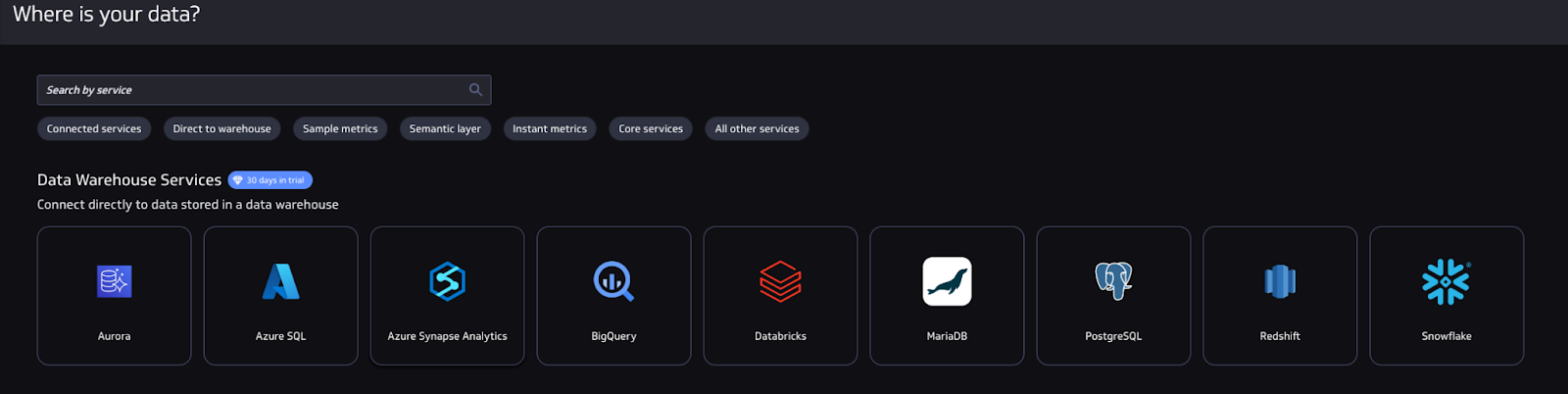Viewport: 1568px width, 394px height.
Task: Select the Snowflake icon
Action: 1446,281
